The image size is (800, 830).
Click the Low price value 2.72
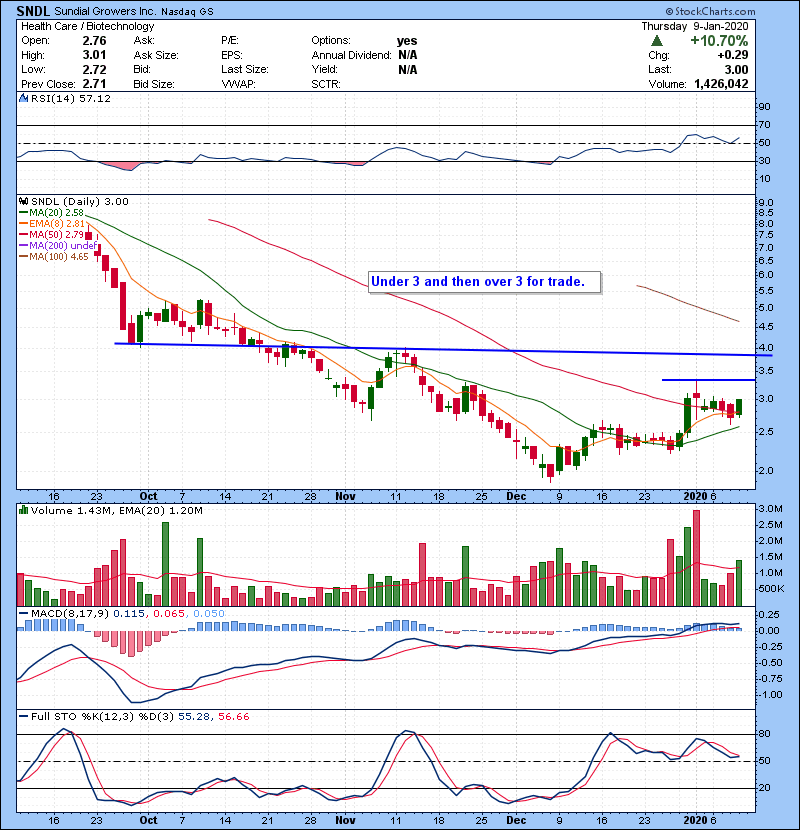pos(94,70)
